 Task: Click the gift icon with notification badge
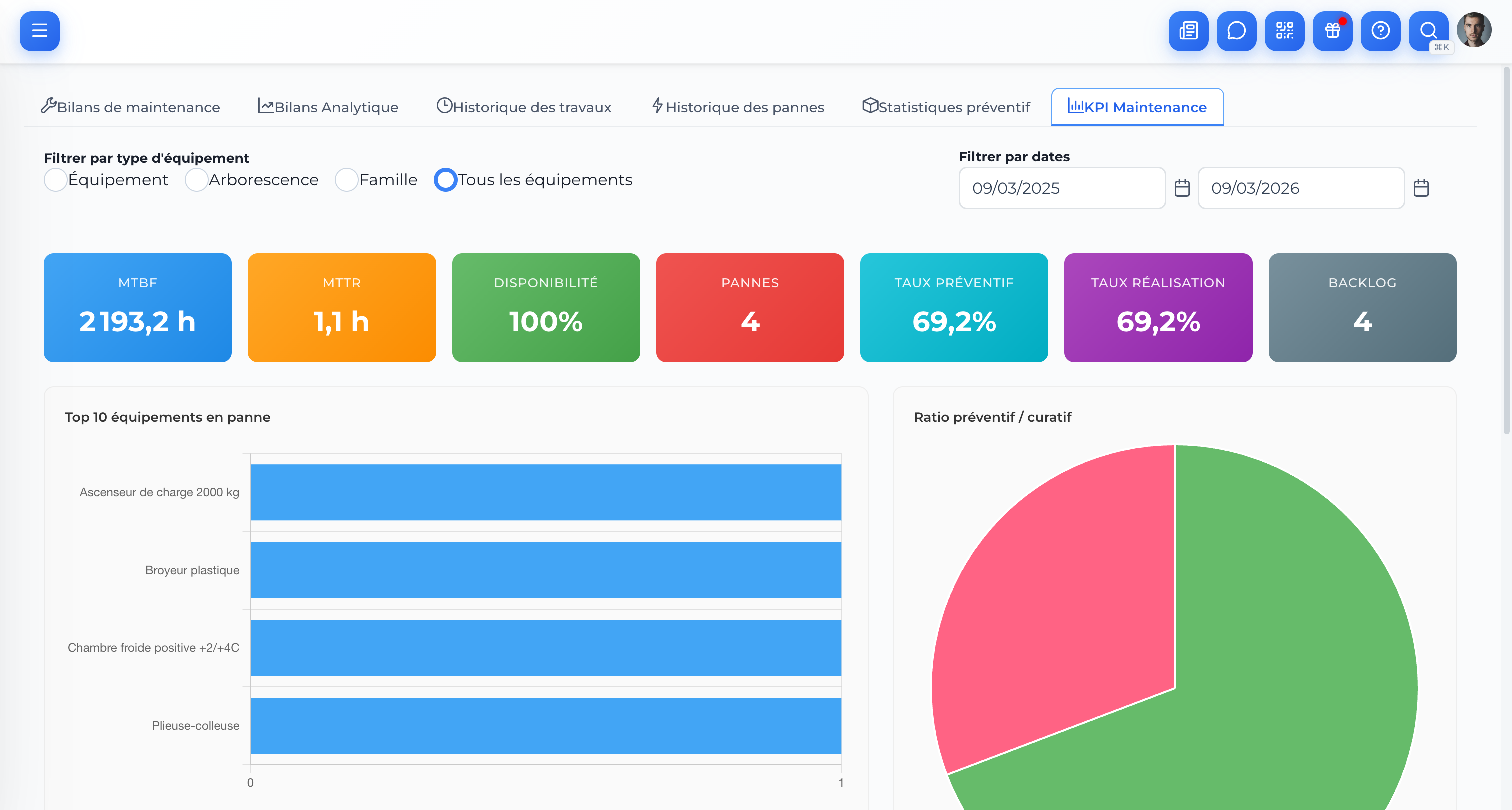coord(1332,31)
